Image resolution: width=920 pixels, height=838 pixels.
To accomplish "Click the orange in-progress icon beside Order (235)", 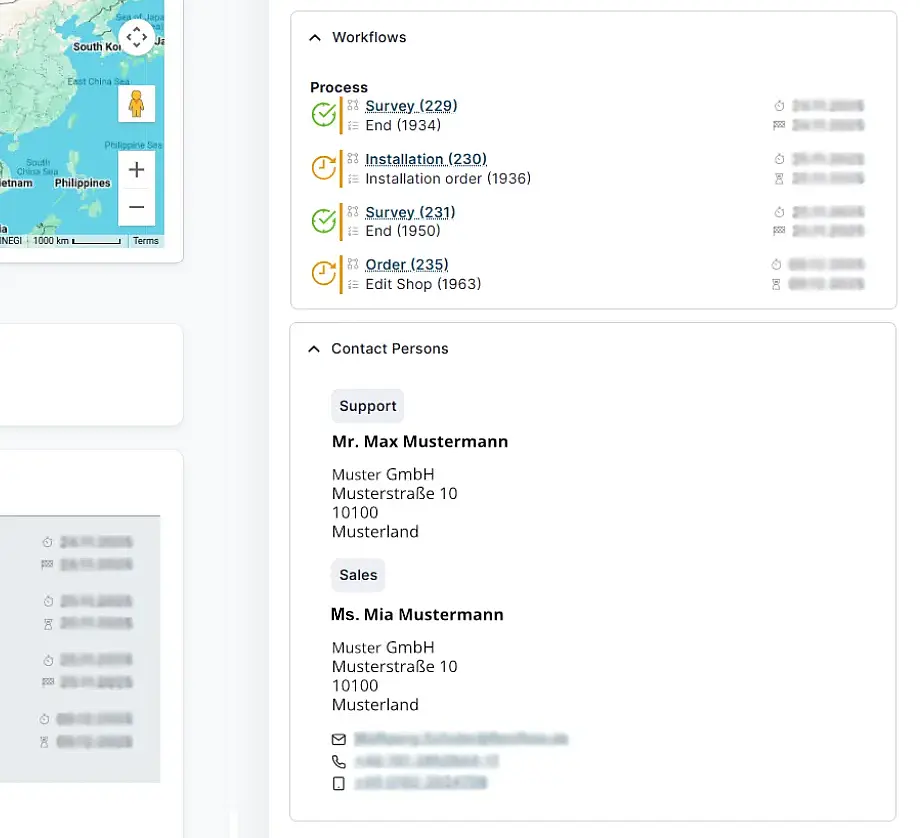I will click(323, 273).
